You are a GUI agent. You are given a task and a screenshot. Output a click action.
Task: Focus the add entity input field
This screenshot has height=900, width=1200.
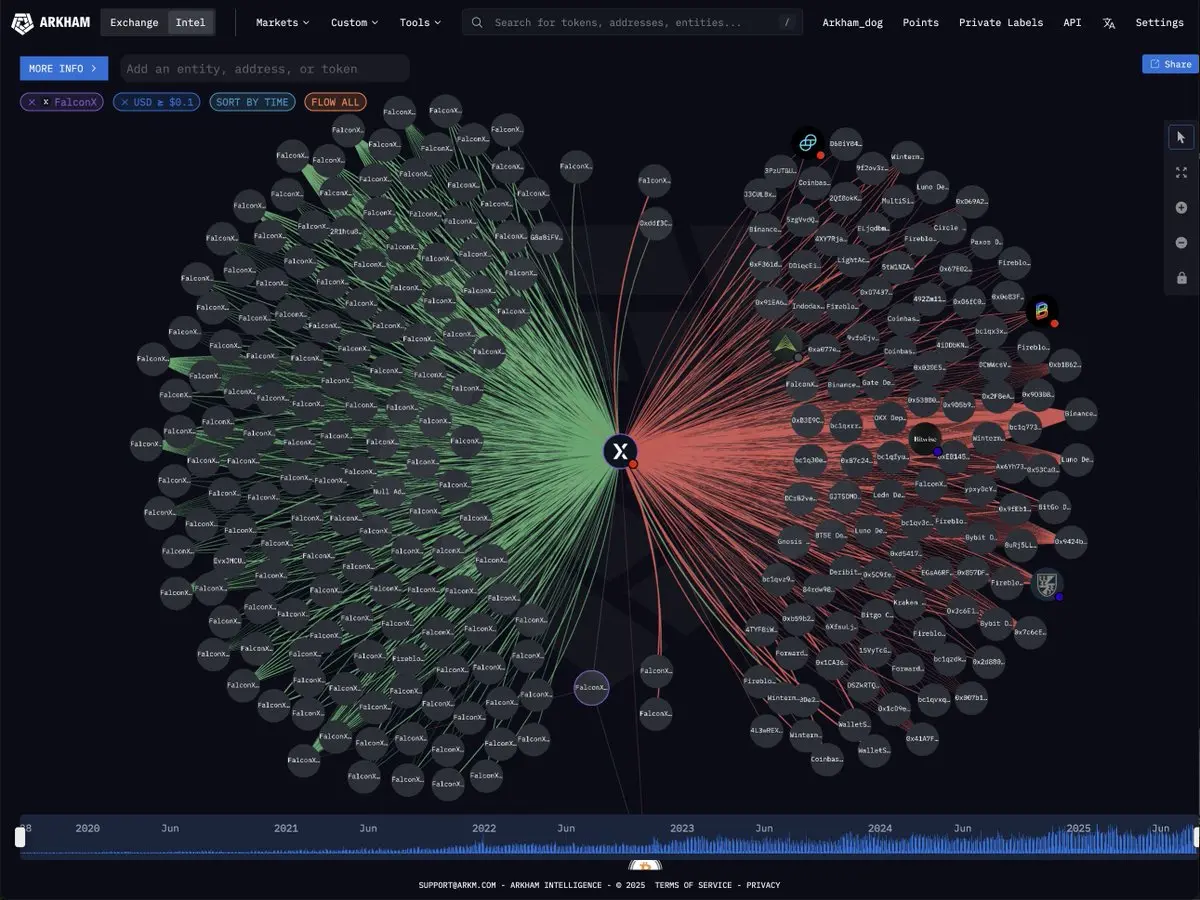265,68
